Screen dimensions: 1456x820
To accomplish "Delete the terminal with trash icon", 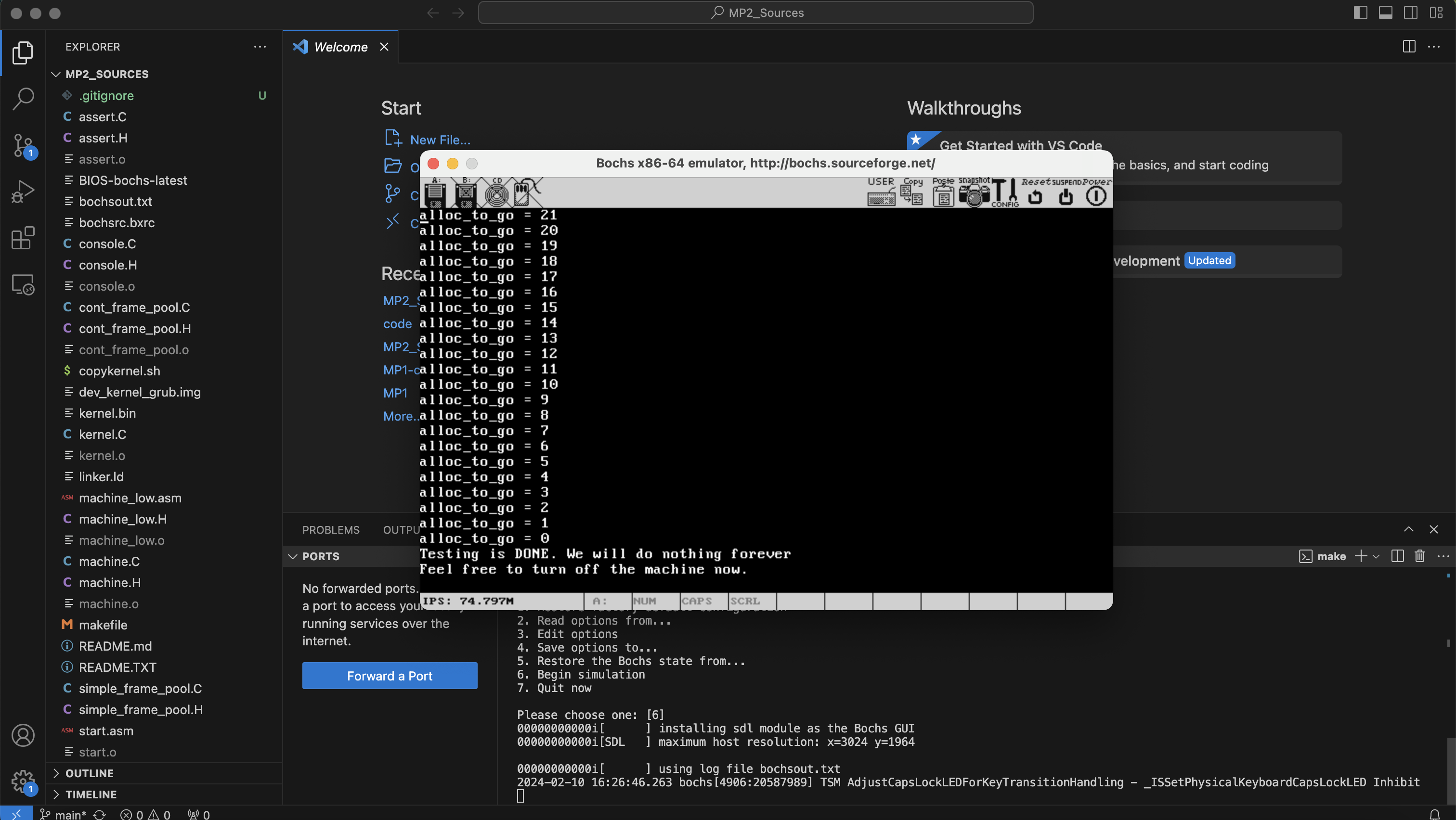I will [x=1419, y=556].
